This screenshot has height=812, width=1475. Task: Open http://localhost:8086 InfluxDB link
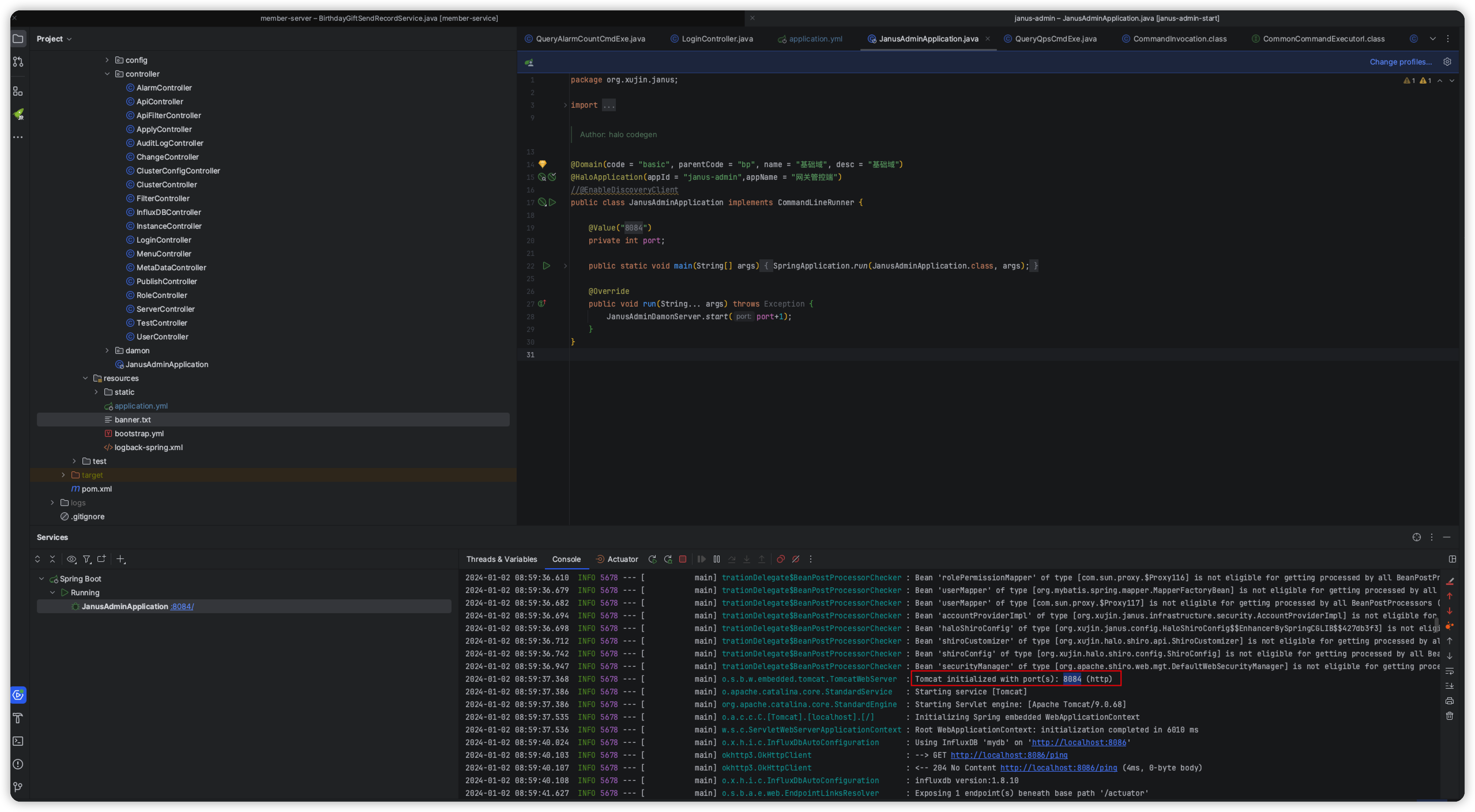[1079, 743]
